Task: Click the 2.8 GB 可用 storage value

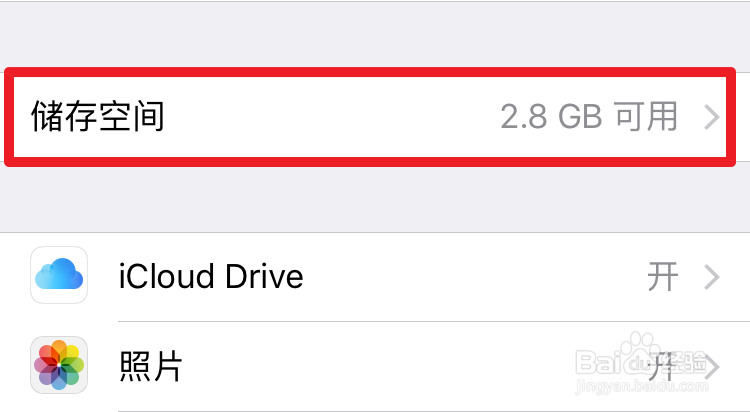Action: (589, 117)
